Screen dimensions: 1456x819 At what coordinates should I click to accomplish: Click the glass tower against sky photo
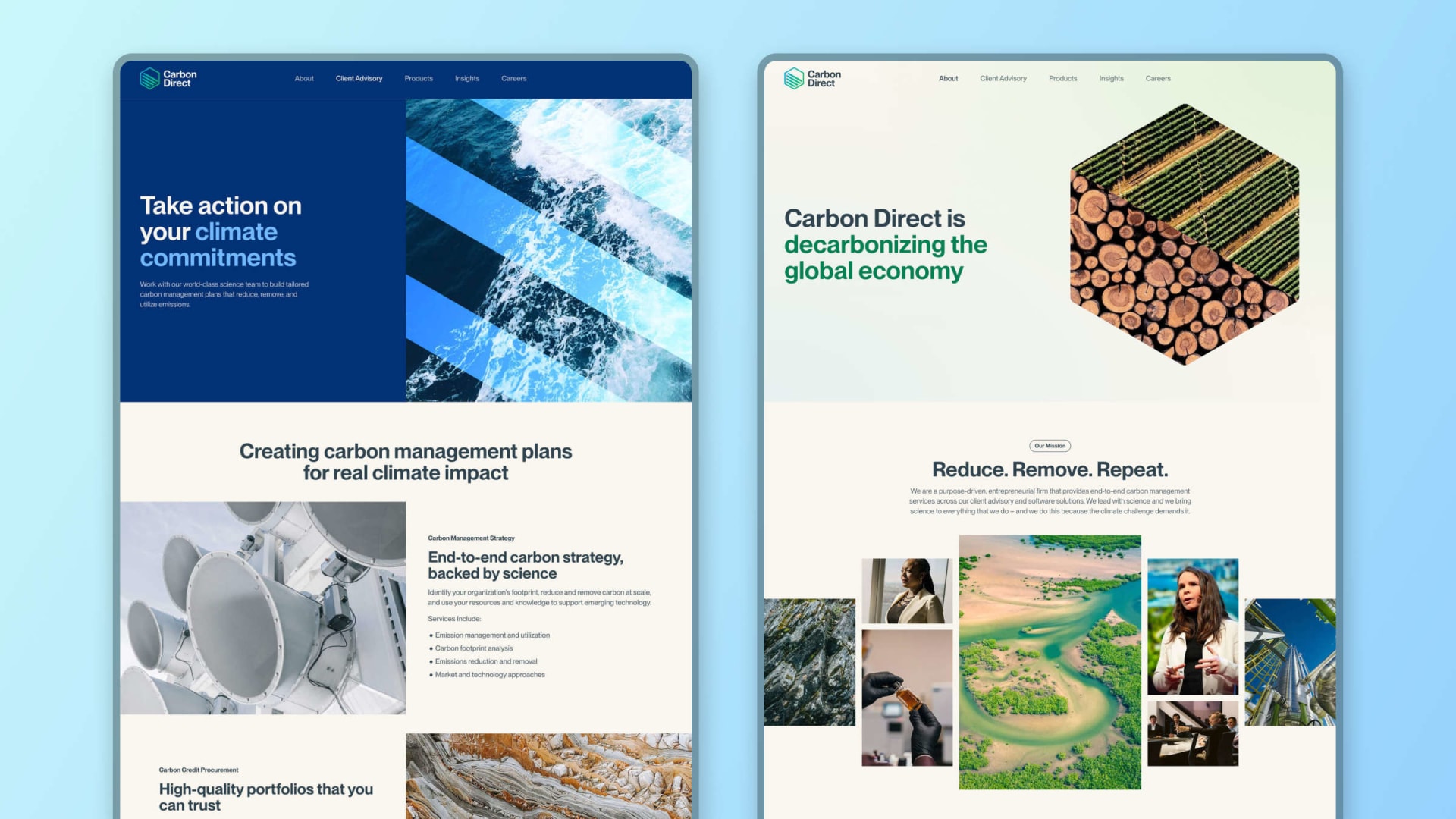(1290, 662)
